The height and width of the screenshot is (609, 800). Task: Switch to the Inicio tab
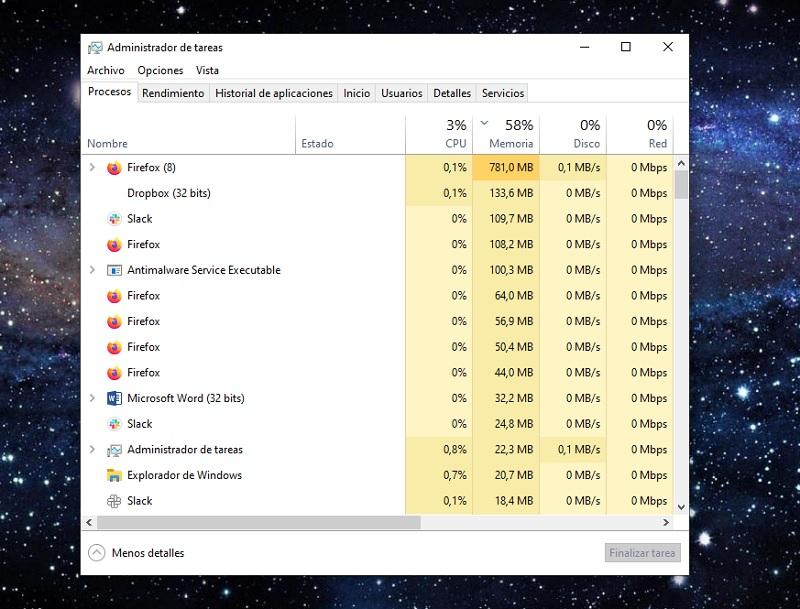pos(356,93)
